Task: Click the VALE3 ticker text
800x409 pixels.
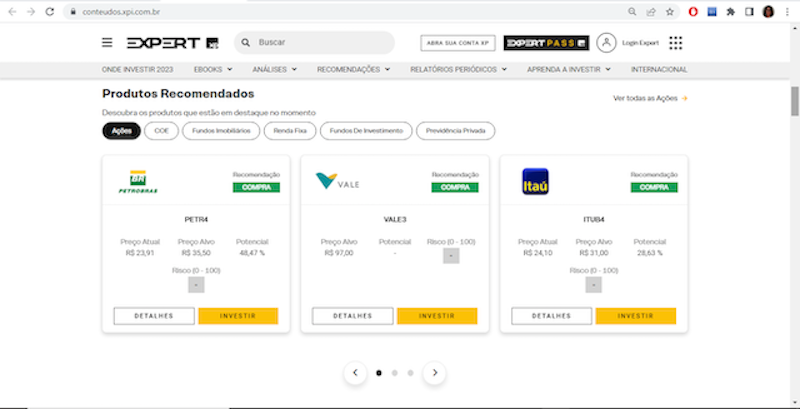Action: [395, 220]
